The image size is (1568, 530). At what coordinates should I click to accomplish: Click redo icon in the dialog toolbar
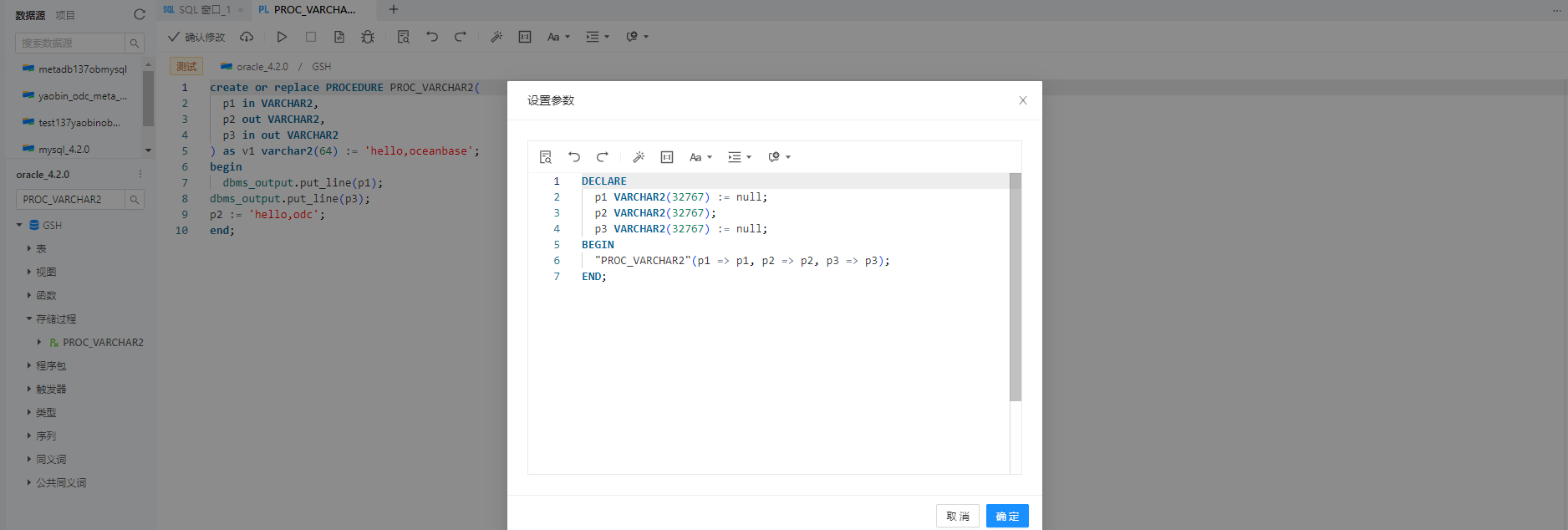tap(602, 157)
